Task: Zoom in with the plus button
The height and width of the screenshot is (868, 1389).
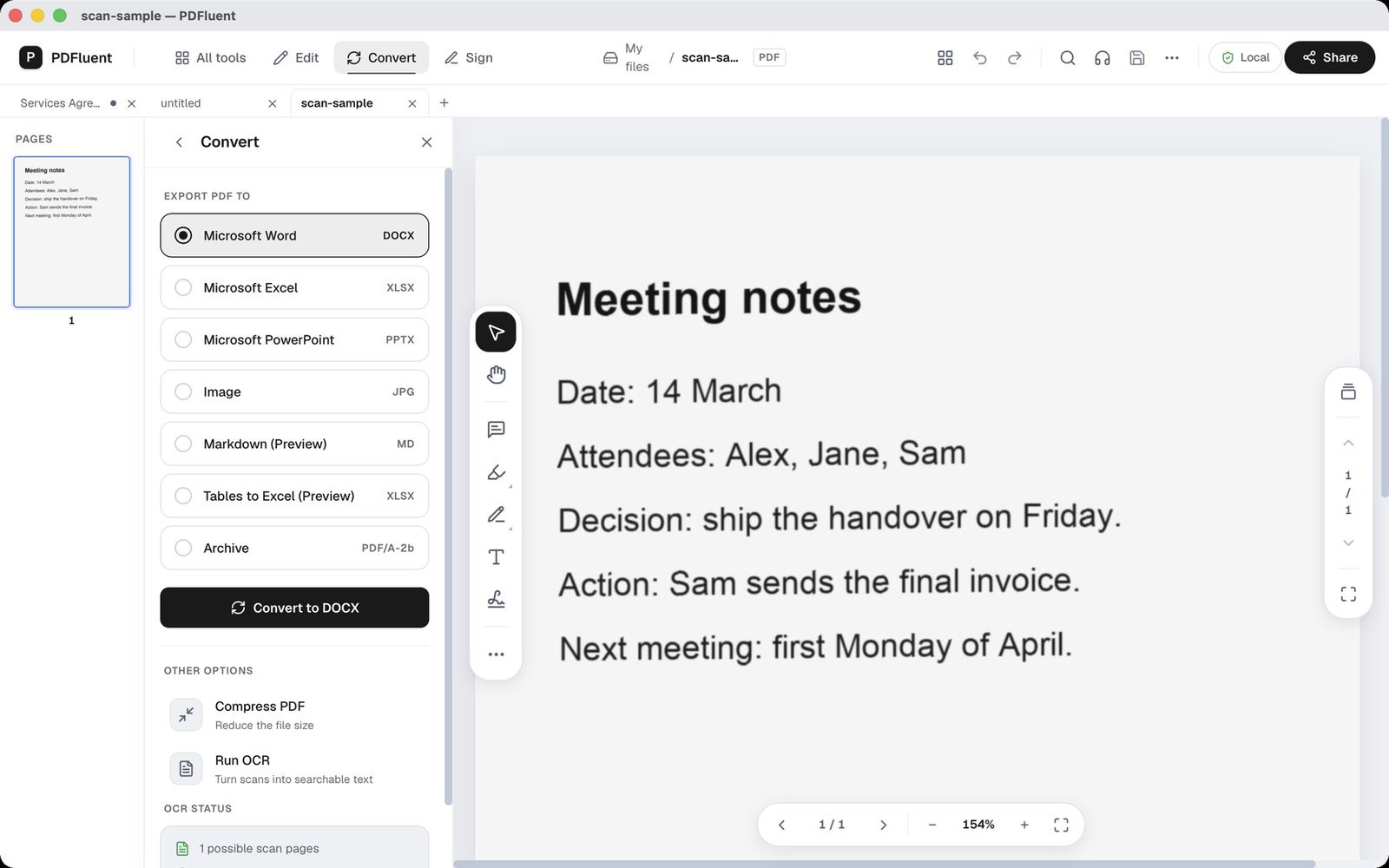Action: [x=1024, y=825]
